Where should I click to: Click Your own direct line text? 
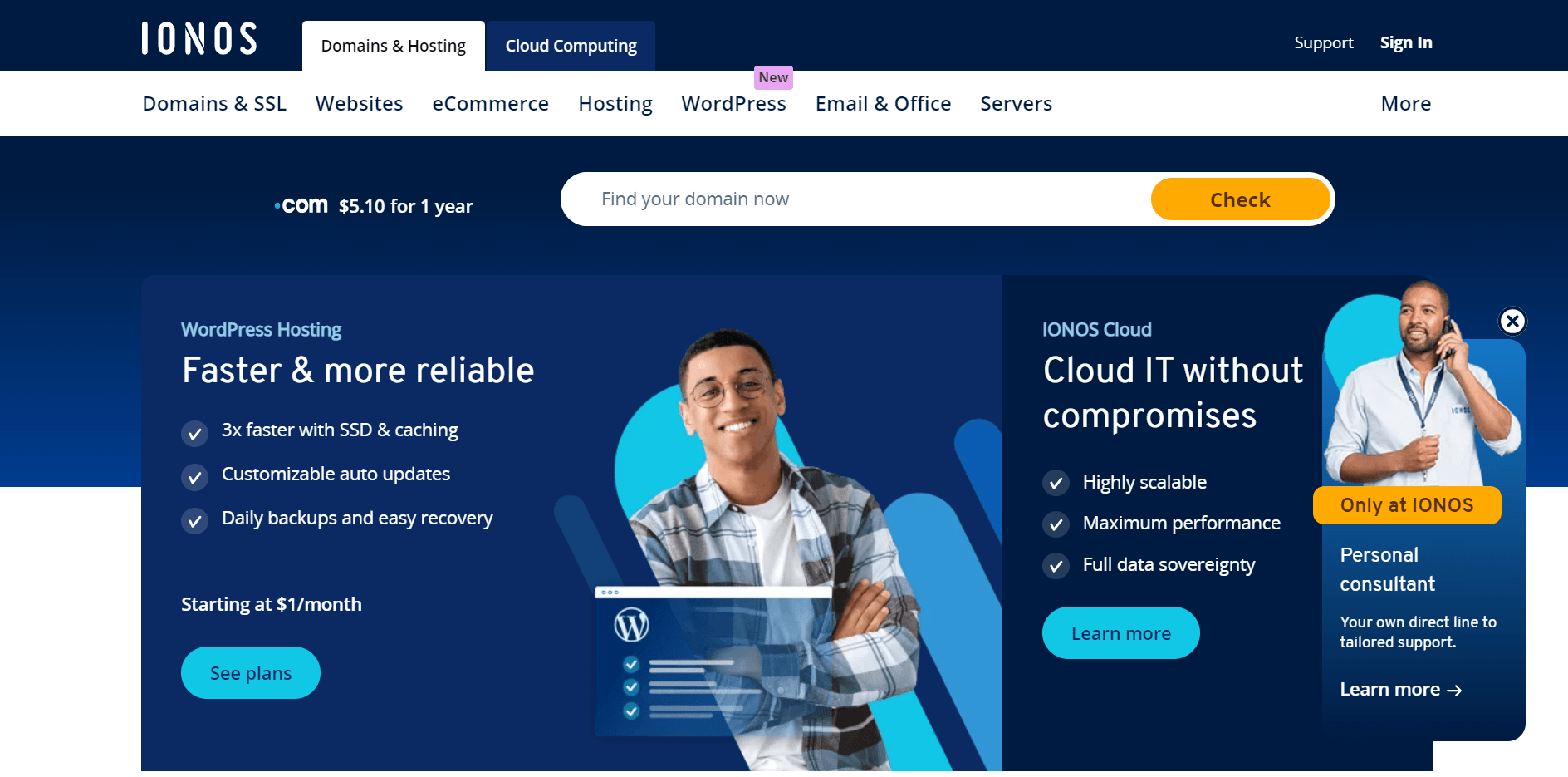click(x=1418, y=632)
